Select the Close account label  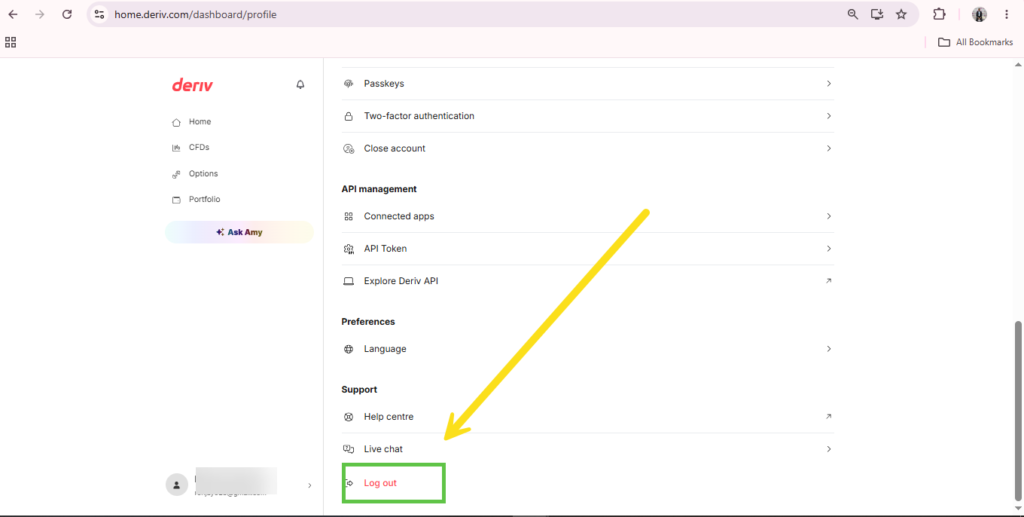click(394, 149)
